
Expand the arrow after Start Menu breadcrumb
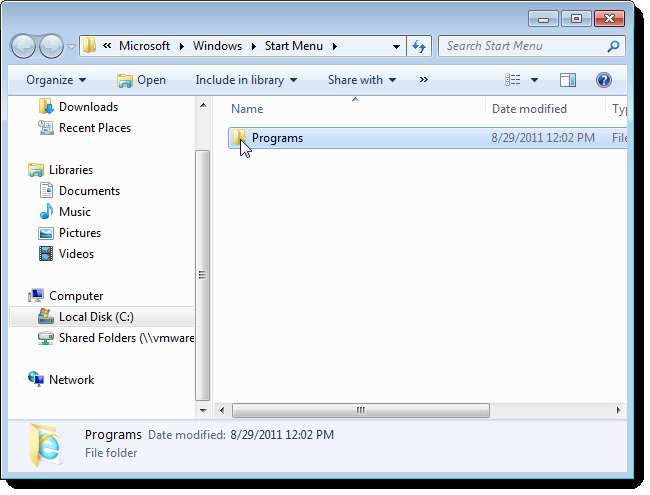click(x=335, y=46)
